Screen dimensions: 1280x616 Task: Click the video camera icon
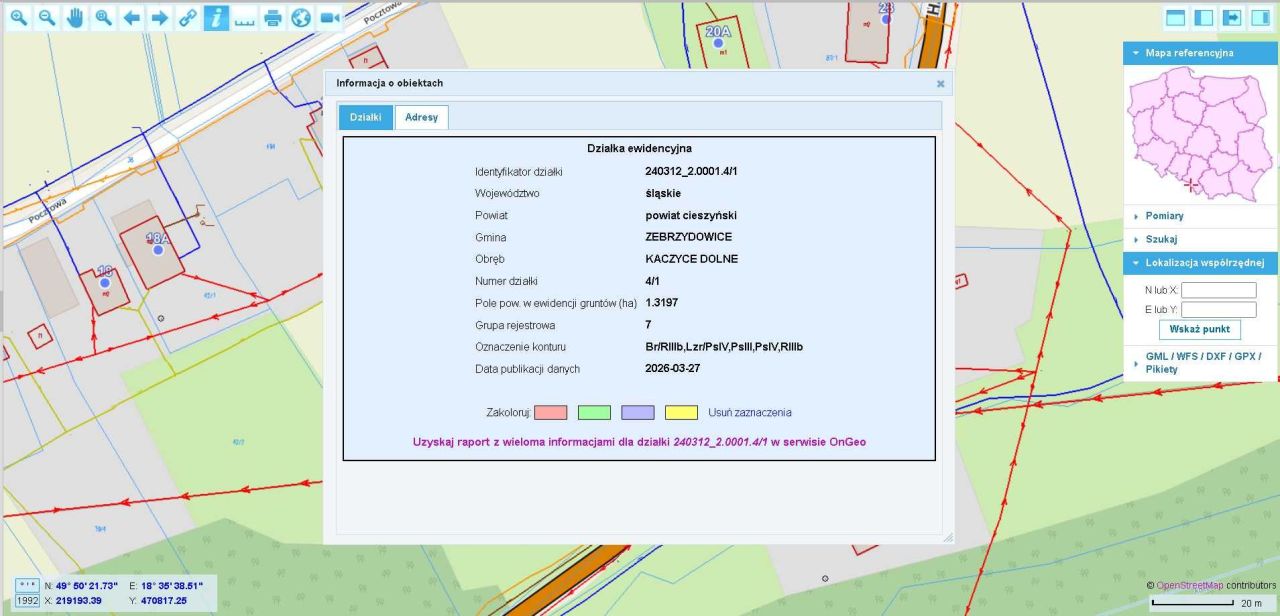pos(329,18)
